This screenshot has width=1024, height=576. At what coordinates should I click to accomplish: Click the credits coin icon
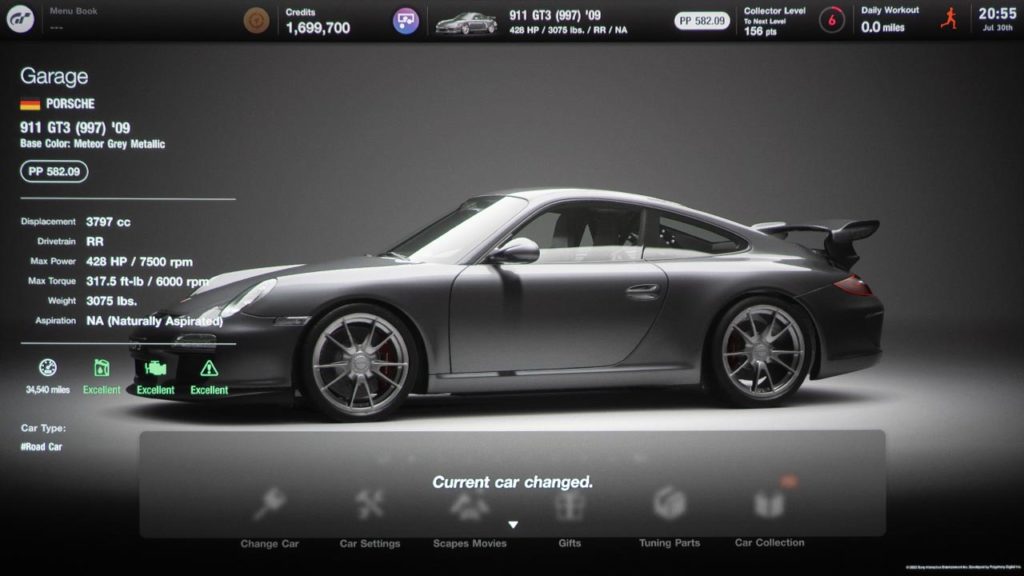click(256, 21)
